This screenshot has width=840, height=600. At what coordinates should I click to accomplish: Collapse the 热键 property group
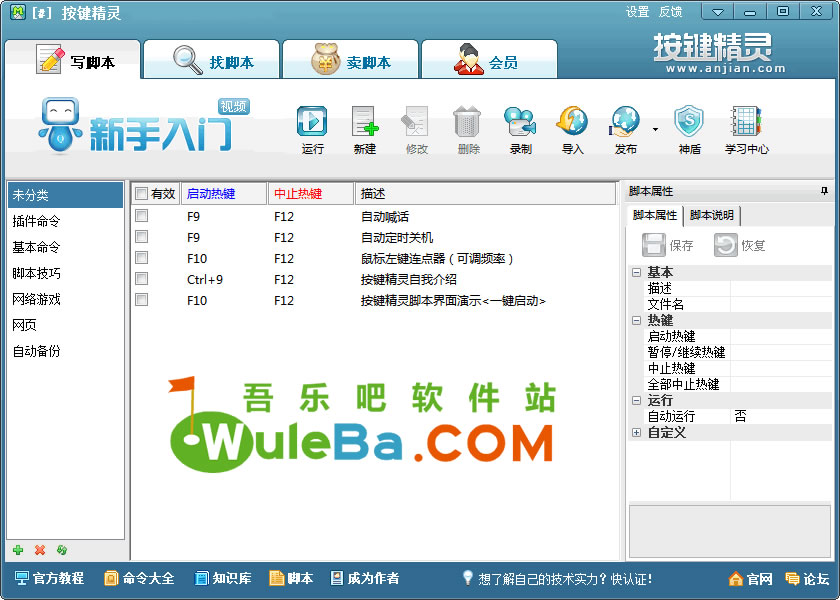636,320
